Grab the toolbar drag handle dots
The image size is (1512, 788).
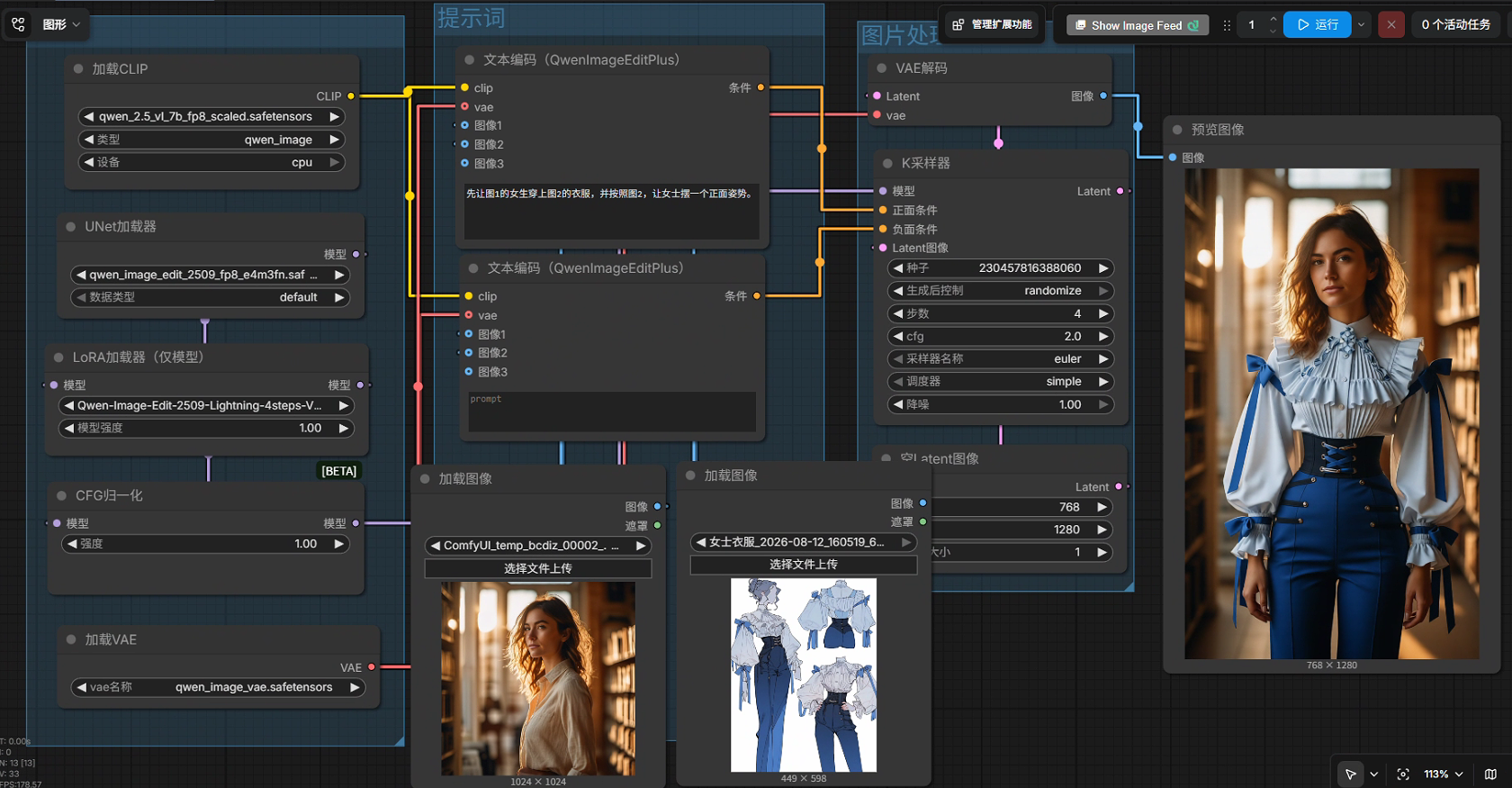click(1227, 25)
